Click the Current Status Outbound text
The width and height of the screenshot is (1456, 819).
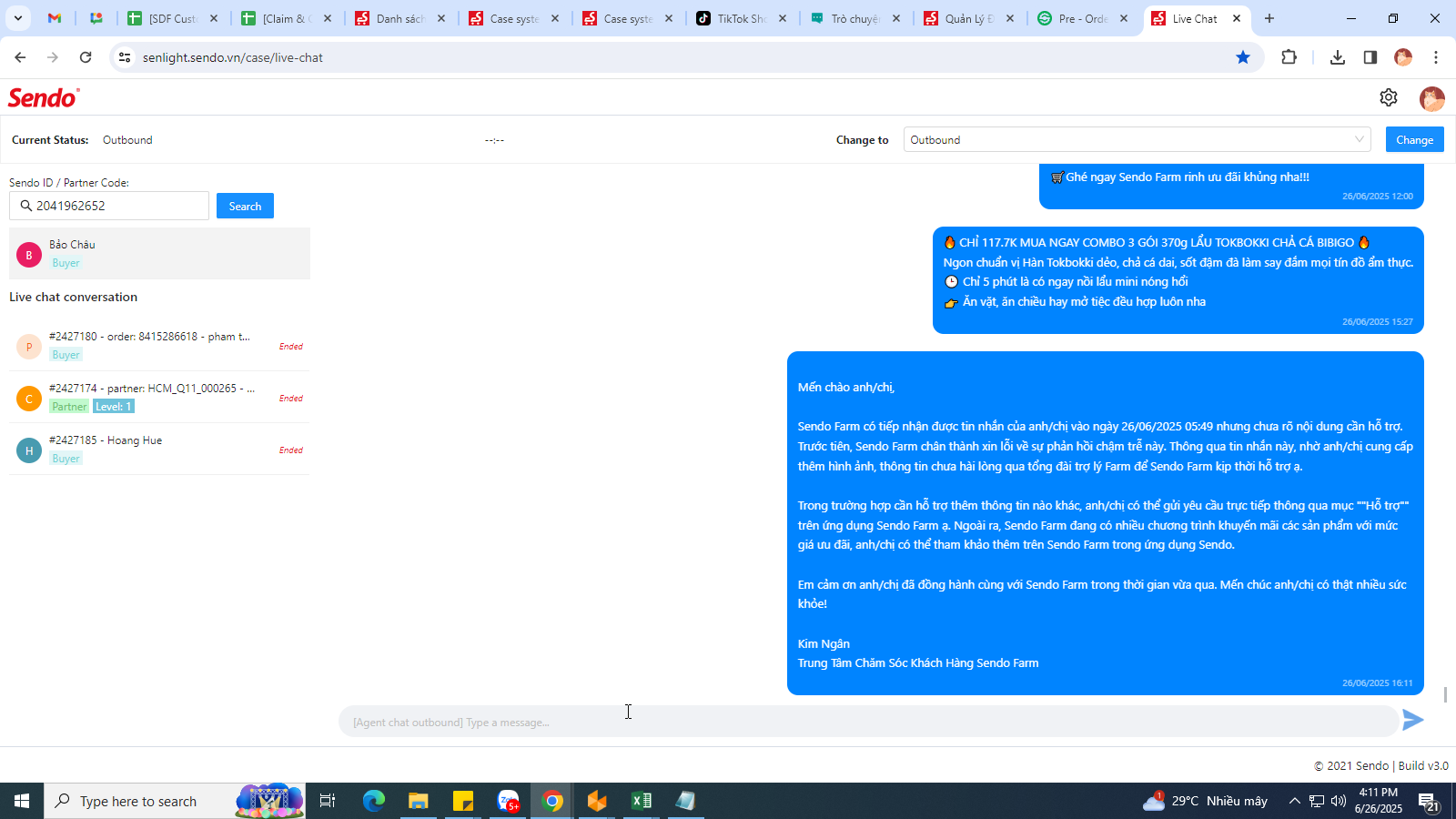[127, 140]
